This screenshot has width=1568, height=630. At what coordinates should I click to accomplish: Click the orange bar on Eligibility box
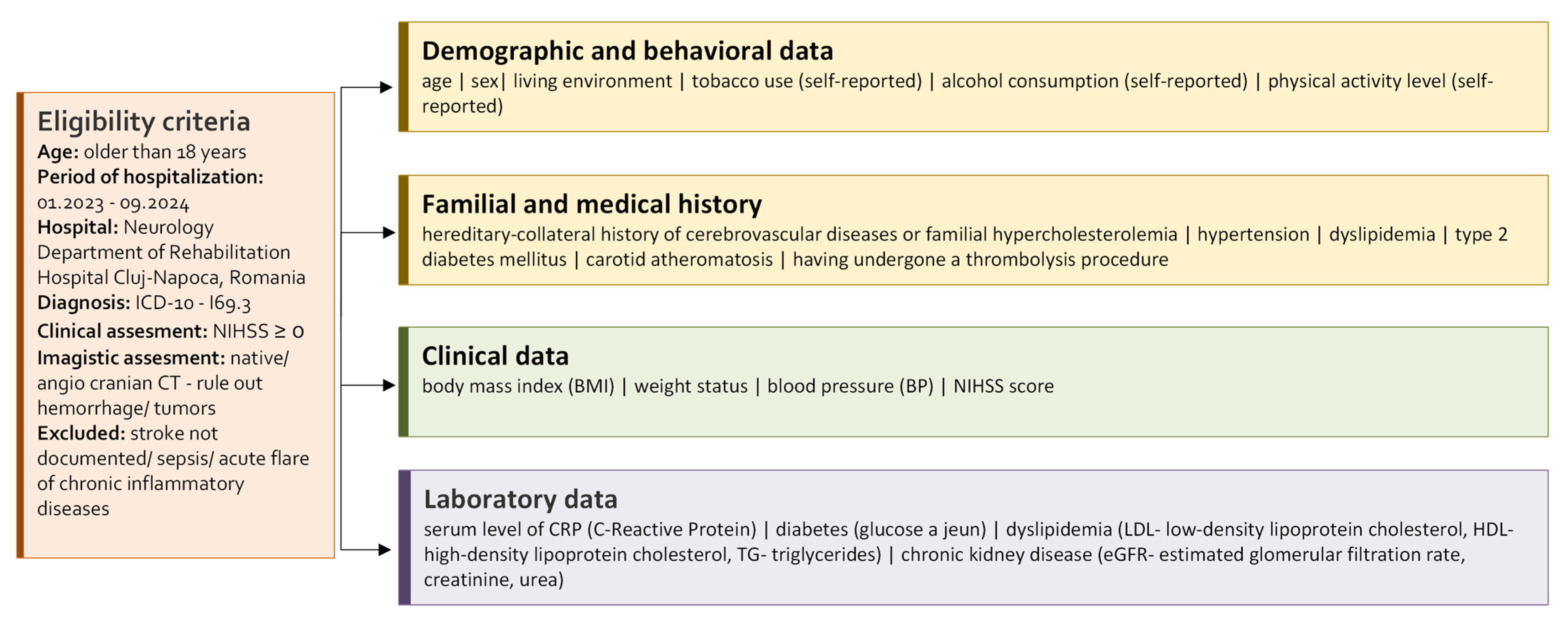tap(20, 325)
